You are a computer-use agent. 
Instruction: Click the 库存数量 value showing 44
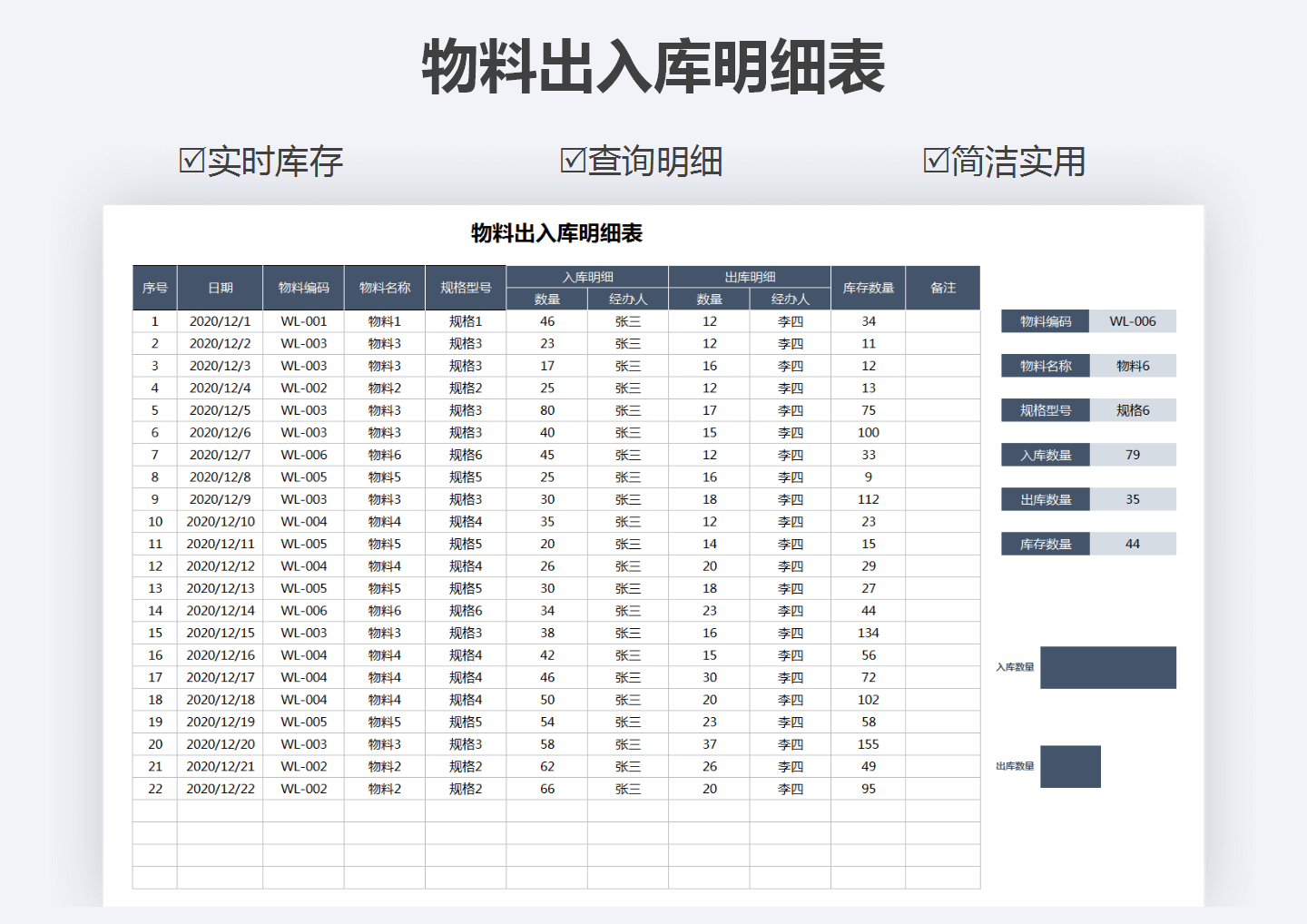click(1132, 543)
